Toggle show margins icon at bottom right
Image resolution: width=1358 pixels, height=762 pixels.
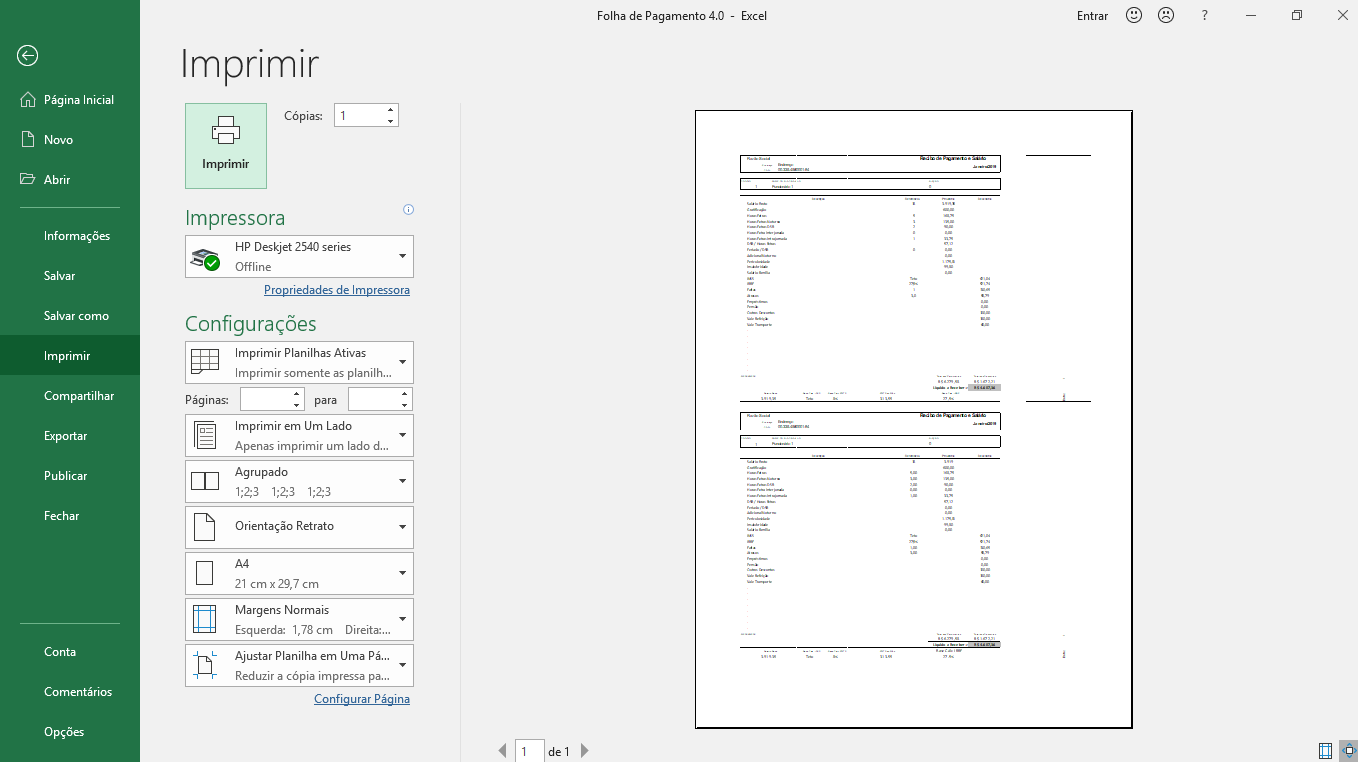[1325, 751]
